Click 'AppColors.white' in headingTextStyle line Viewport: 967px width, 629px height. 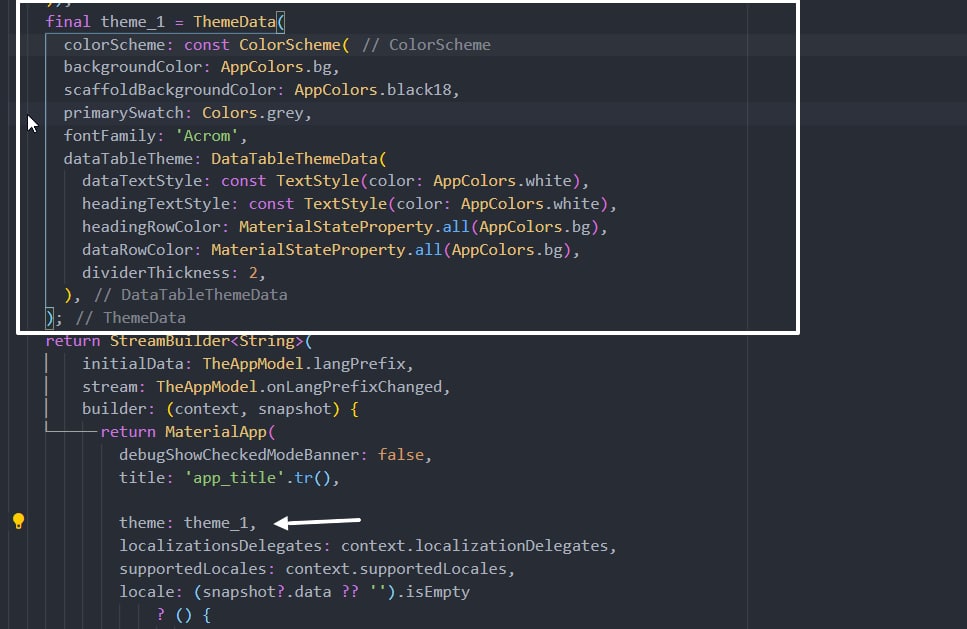pyautogui.click(x=530, y=204)
